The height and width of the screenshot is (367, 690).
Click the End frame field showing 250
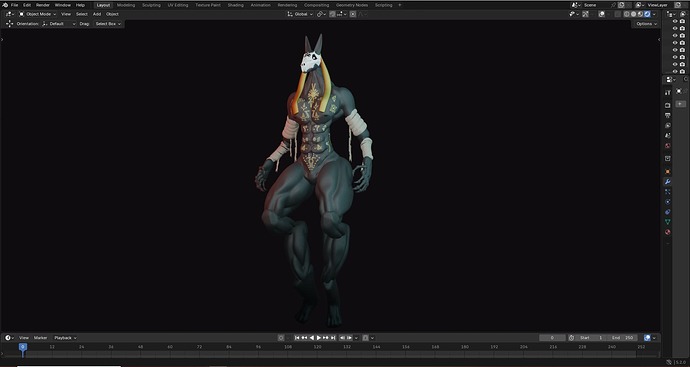[x=623, y=338]
